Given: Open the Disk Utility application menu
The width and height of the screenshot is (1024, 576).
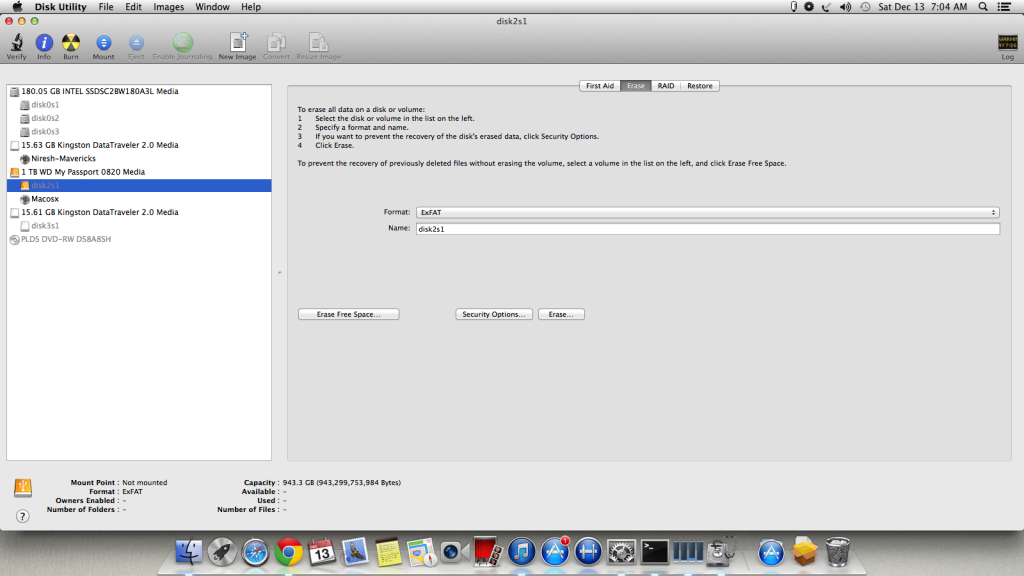Looking at the screenshot, I should point(60,7).
